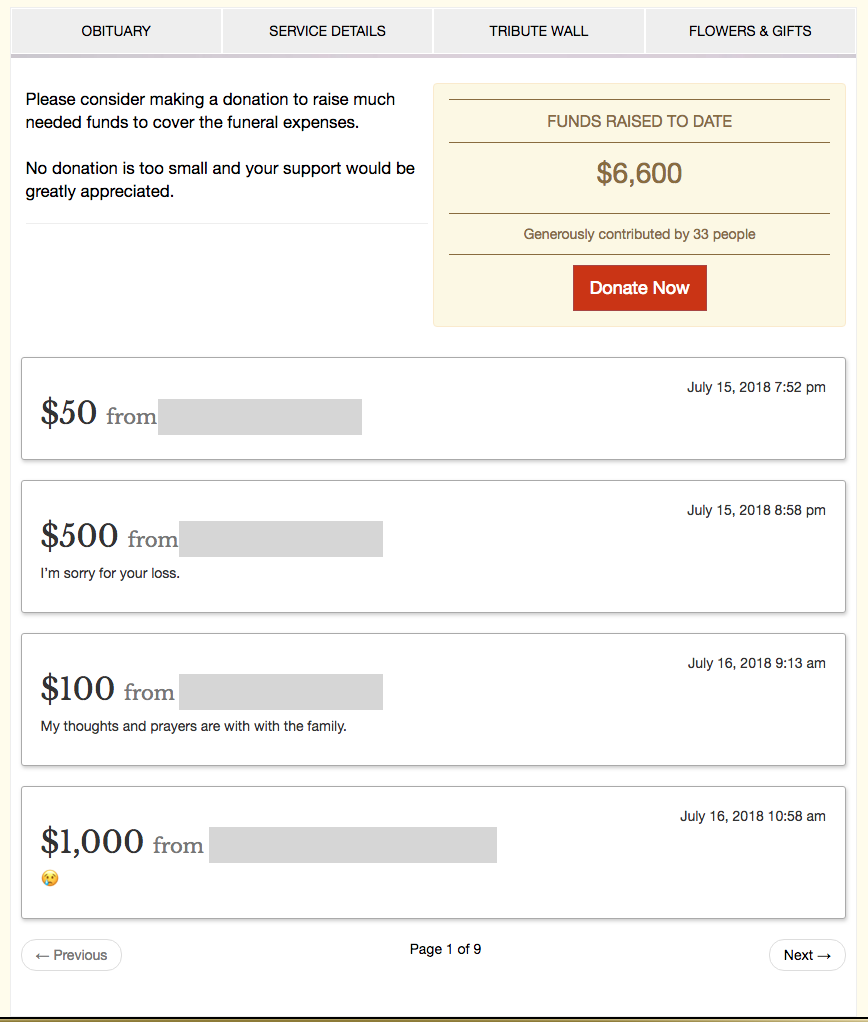Click the Funds Raised To Date heading
The height and width of the screenshot is (1022, 868).
tap(639, 122)
